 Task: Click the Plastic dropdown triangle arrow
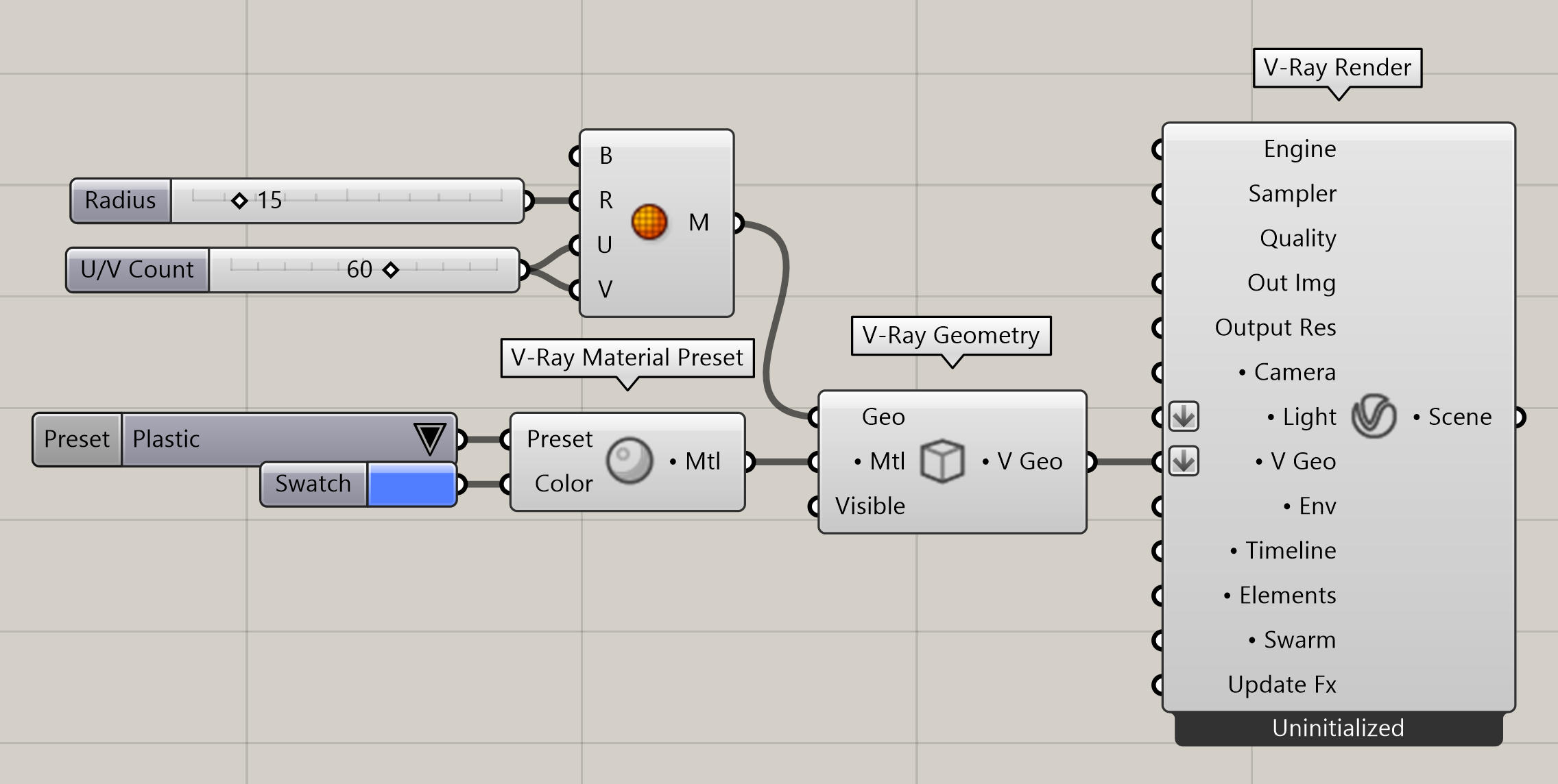pos(430,439)
